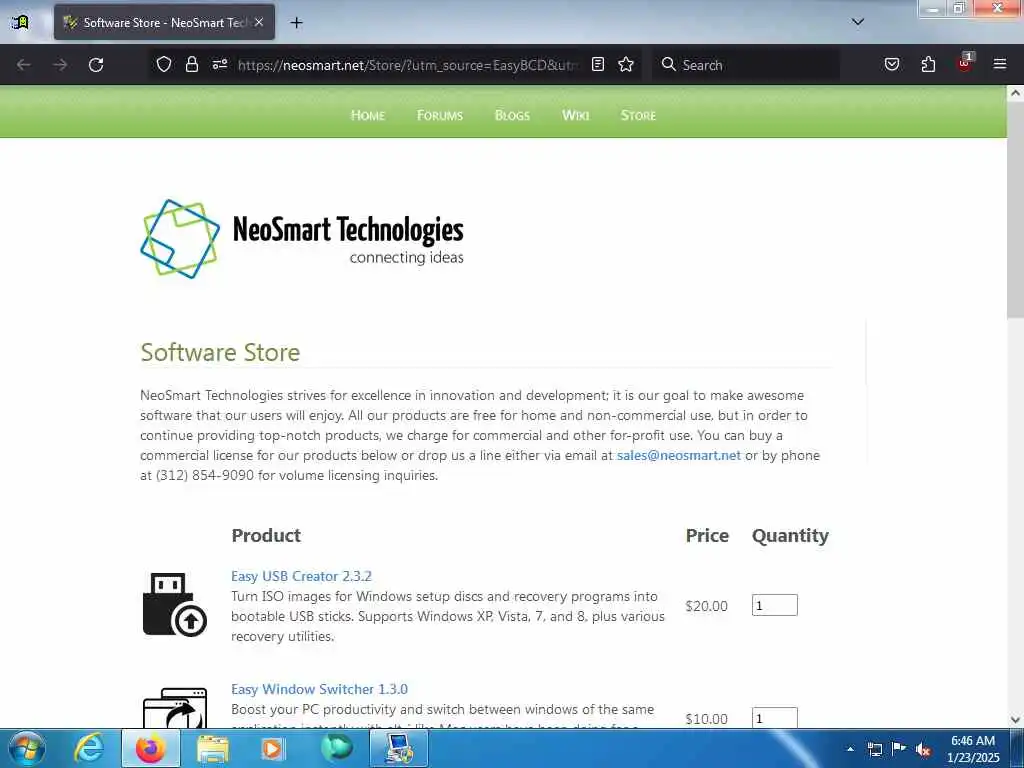Open site permissions icon in address bar
This screenshot has height=768, width=1024.
tap(219, 64)
